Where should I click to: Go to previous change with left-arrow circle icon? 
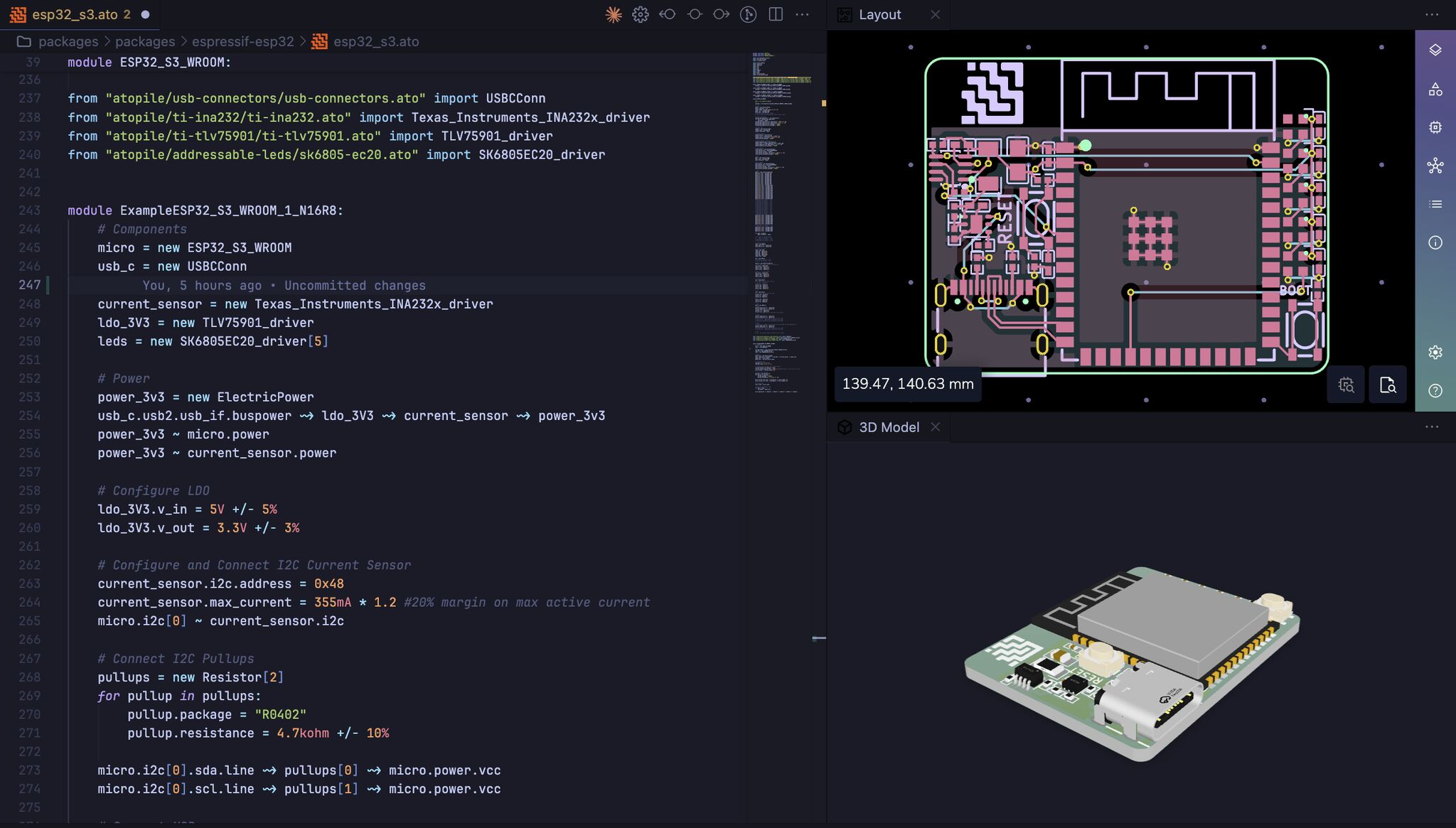point(667,14)
